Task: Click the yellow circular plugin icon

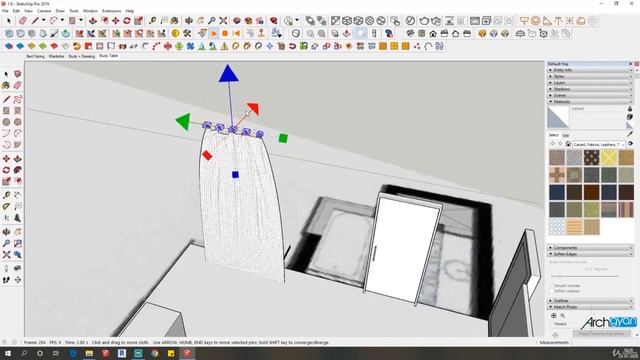Action: click(176, 34)
